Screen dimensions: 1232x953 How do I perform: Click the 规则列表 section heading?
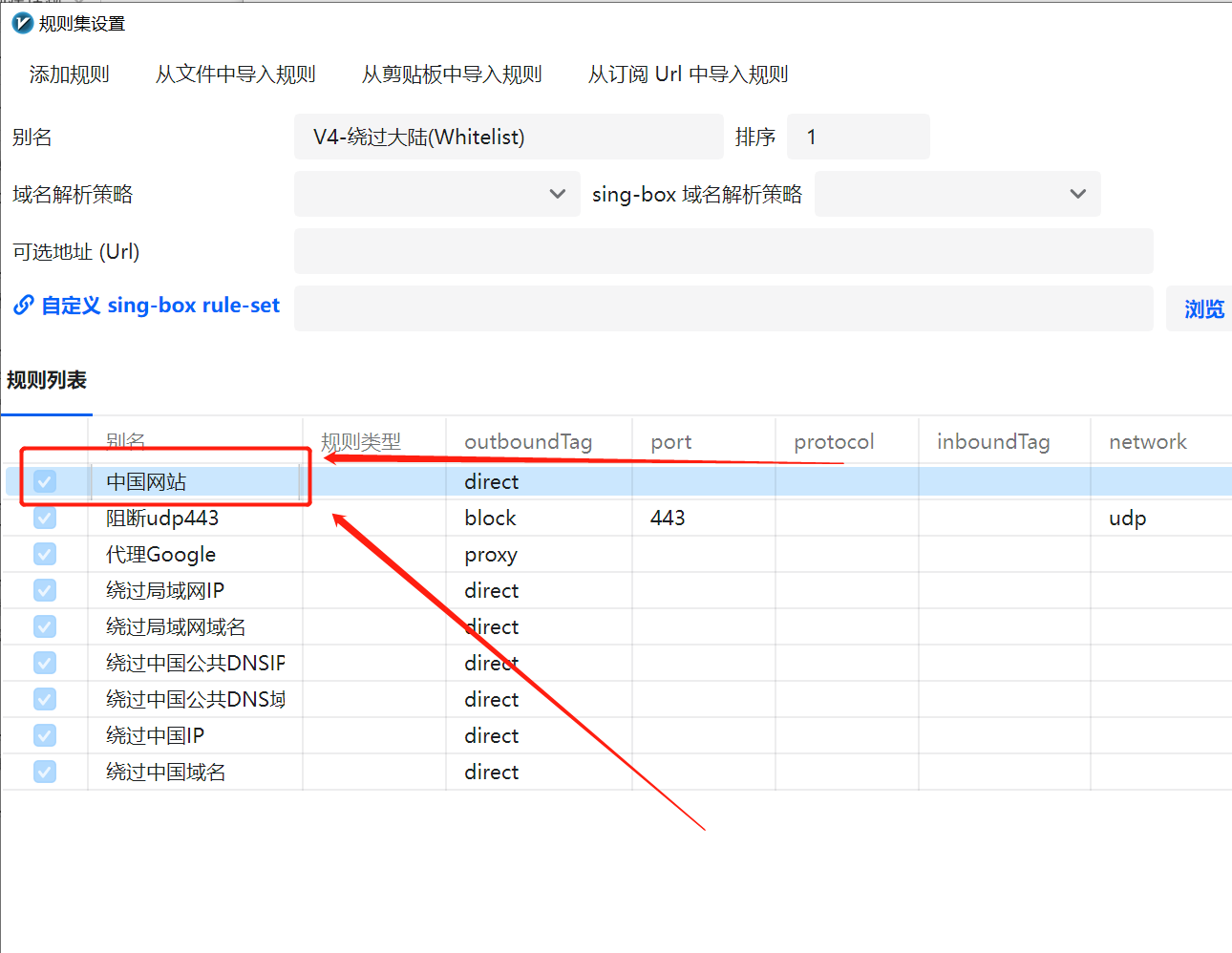47,380
